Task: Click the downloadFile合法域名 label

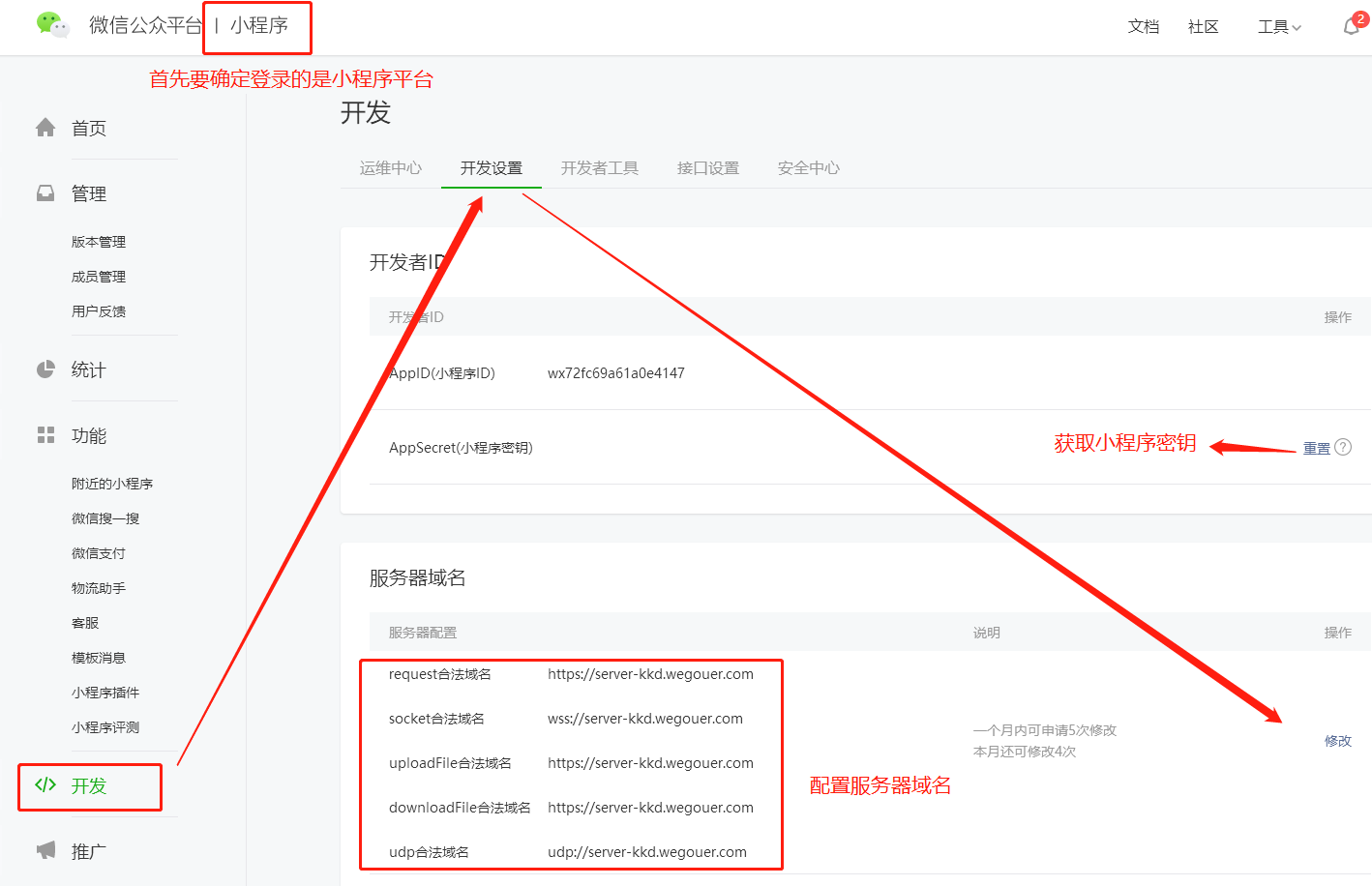Action: tap(460, 808)
